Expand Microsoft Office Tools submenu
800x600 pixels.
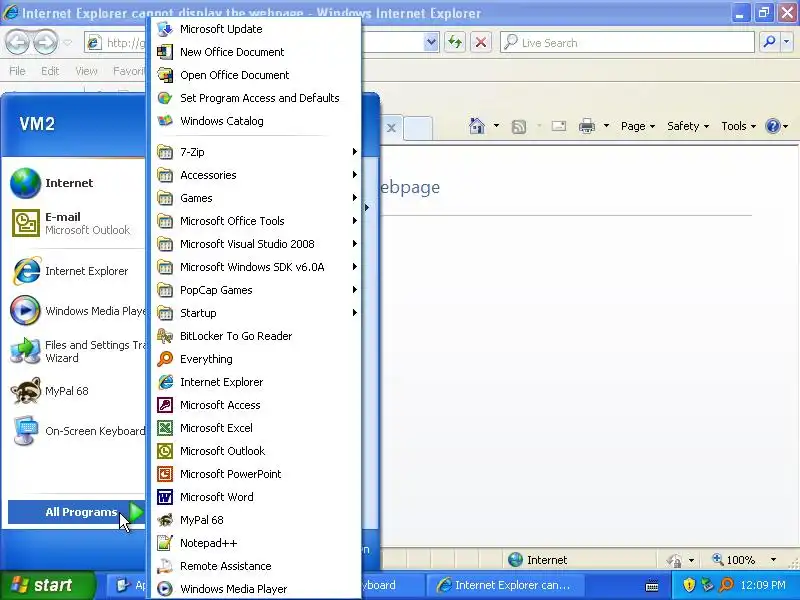pyautogui.click(x=256, y=220)
